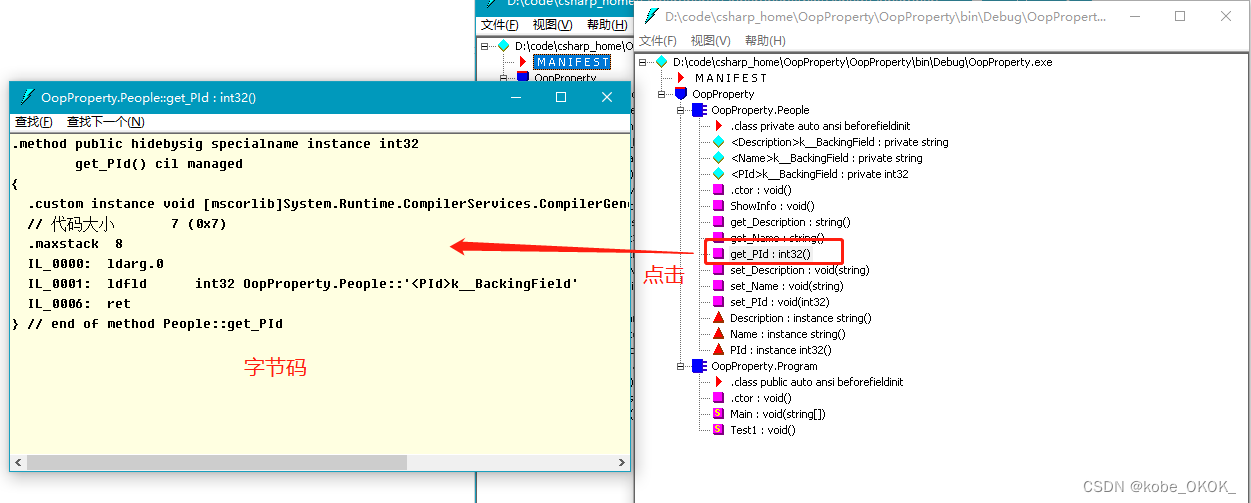This screenshot has height=503, width=1251.
Task: Click the 'IL_0001: ldfld' code line
Action: coord(303,284)
